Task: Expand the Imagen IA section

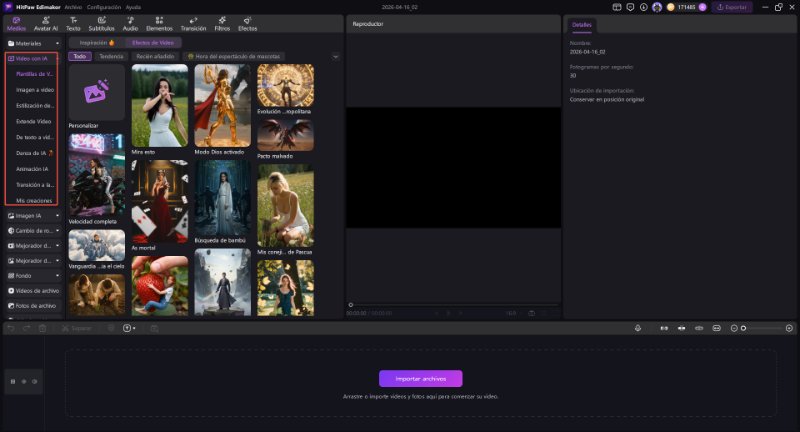Action: click(x=34, y=216)
